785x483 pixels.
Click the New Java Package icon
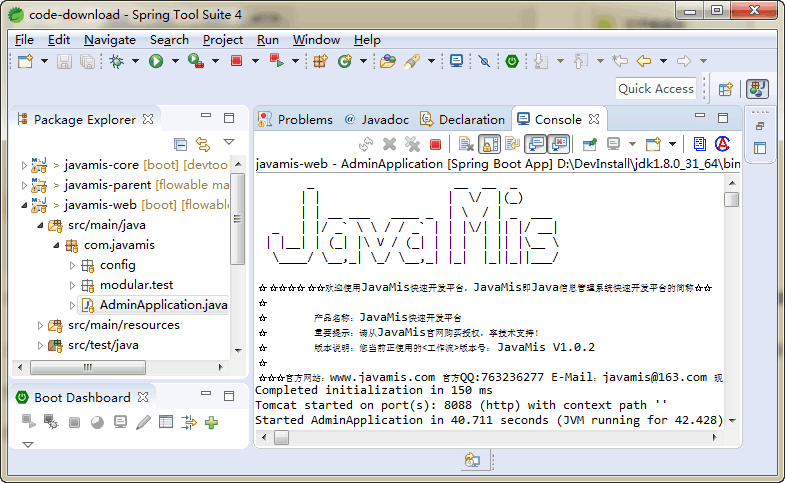tap(320, 61)
